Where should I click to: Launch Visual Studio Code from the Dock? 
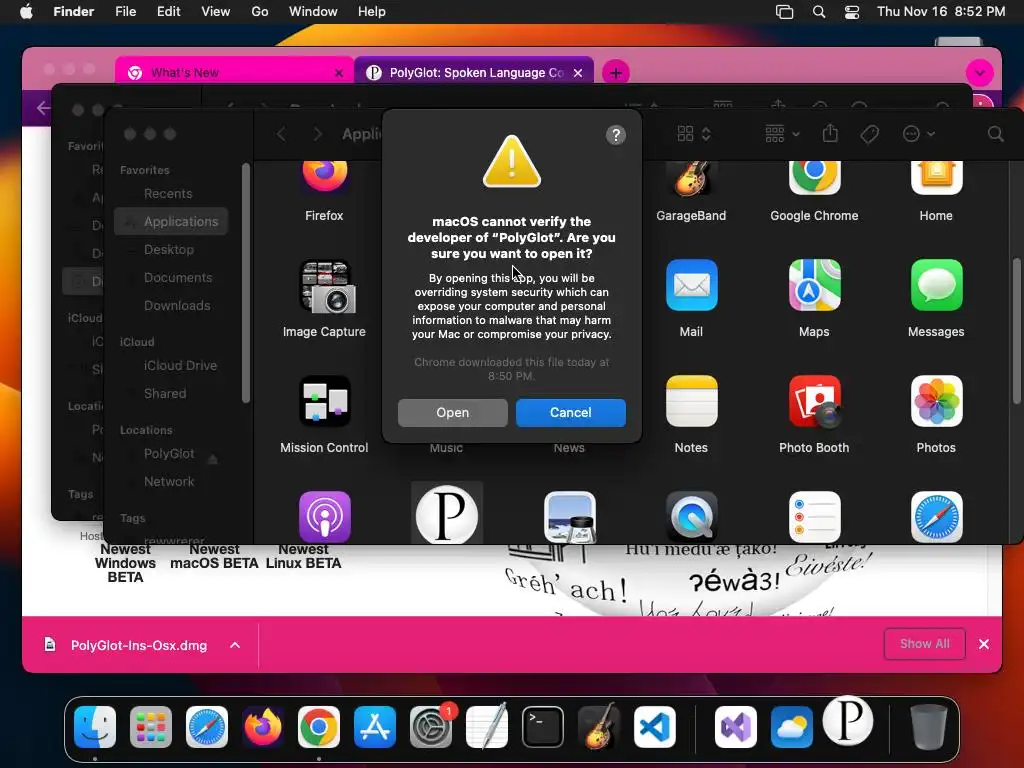pyautogui.click(x=654, y=727)
